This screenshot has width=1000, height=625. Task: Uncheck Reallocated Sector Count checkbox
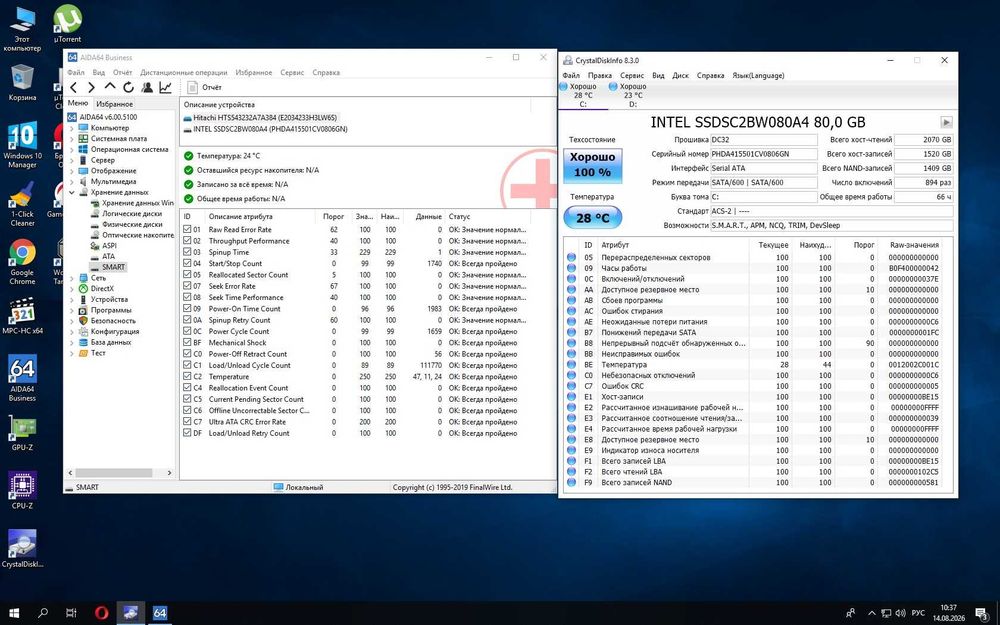tap(187, 275)
